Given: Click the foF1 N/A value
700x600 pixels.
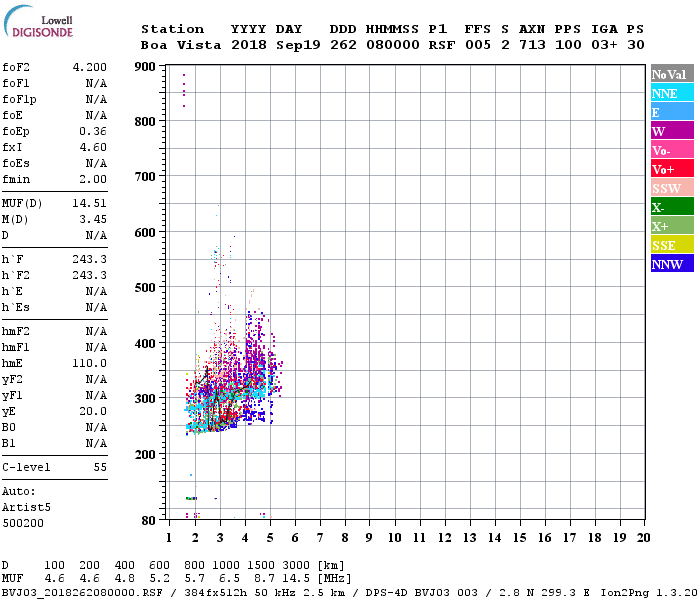Looking at the screenshot, I should tap(96, 83).
